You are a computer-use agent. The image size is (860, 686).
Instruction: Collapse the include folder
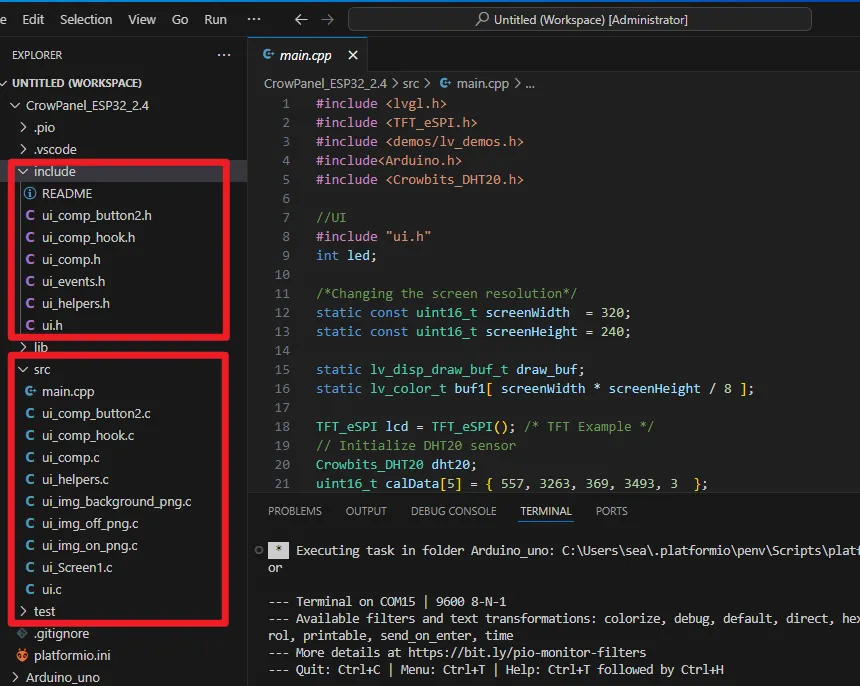[x=22, y=172]
